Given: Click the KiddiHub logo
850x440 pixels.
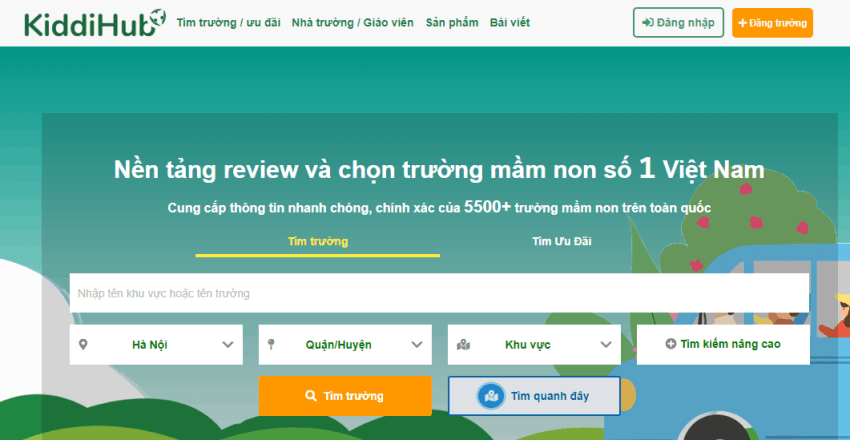Looking at the screenshot, I should (x=91, y=23).
